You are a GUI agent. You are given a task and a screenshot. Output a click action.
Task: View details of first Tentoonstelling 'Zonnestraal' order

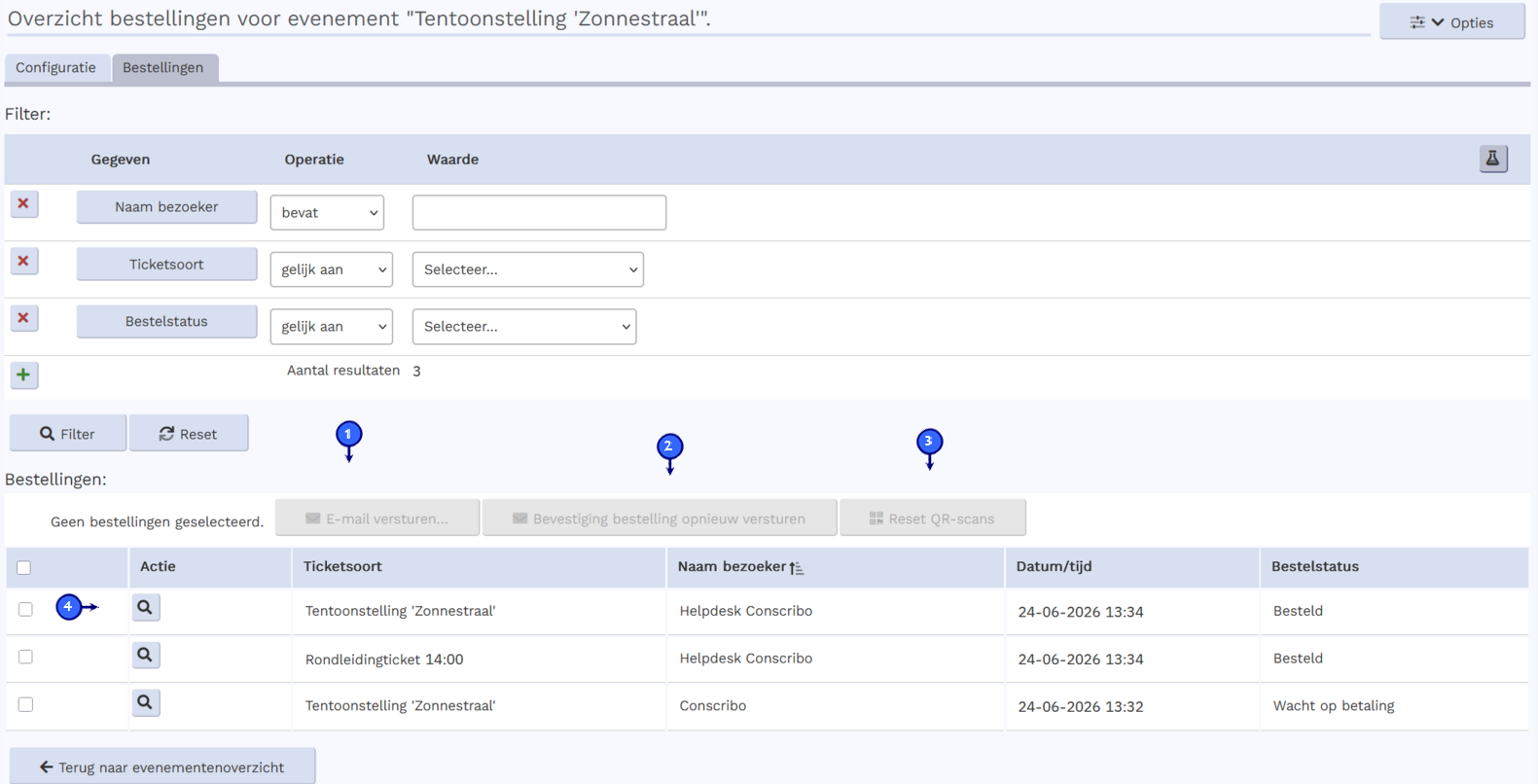(x=145, y=608)
